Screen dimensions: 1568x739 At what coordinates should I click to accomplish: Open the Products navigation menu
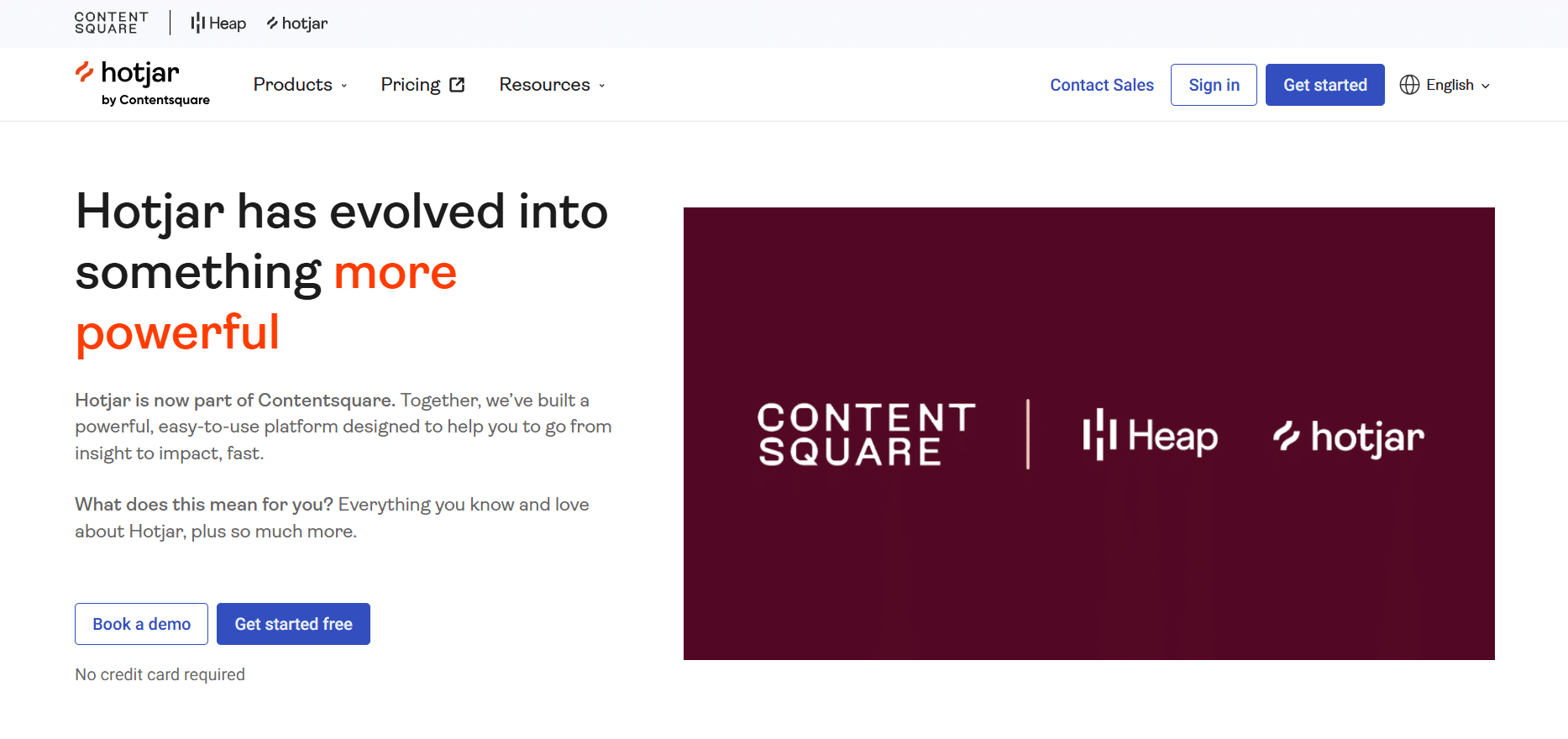[x=301, y=85]
